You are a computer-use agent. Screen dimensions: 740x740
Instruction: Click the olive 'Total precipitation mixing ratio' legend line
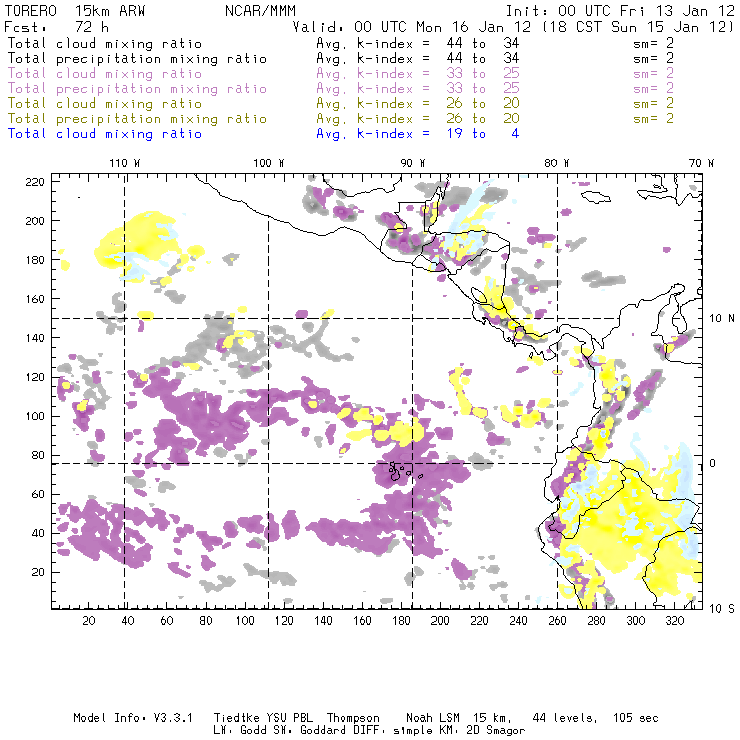137,119
